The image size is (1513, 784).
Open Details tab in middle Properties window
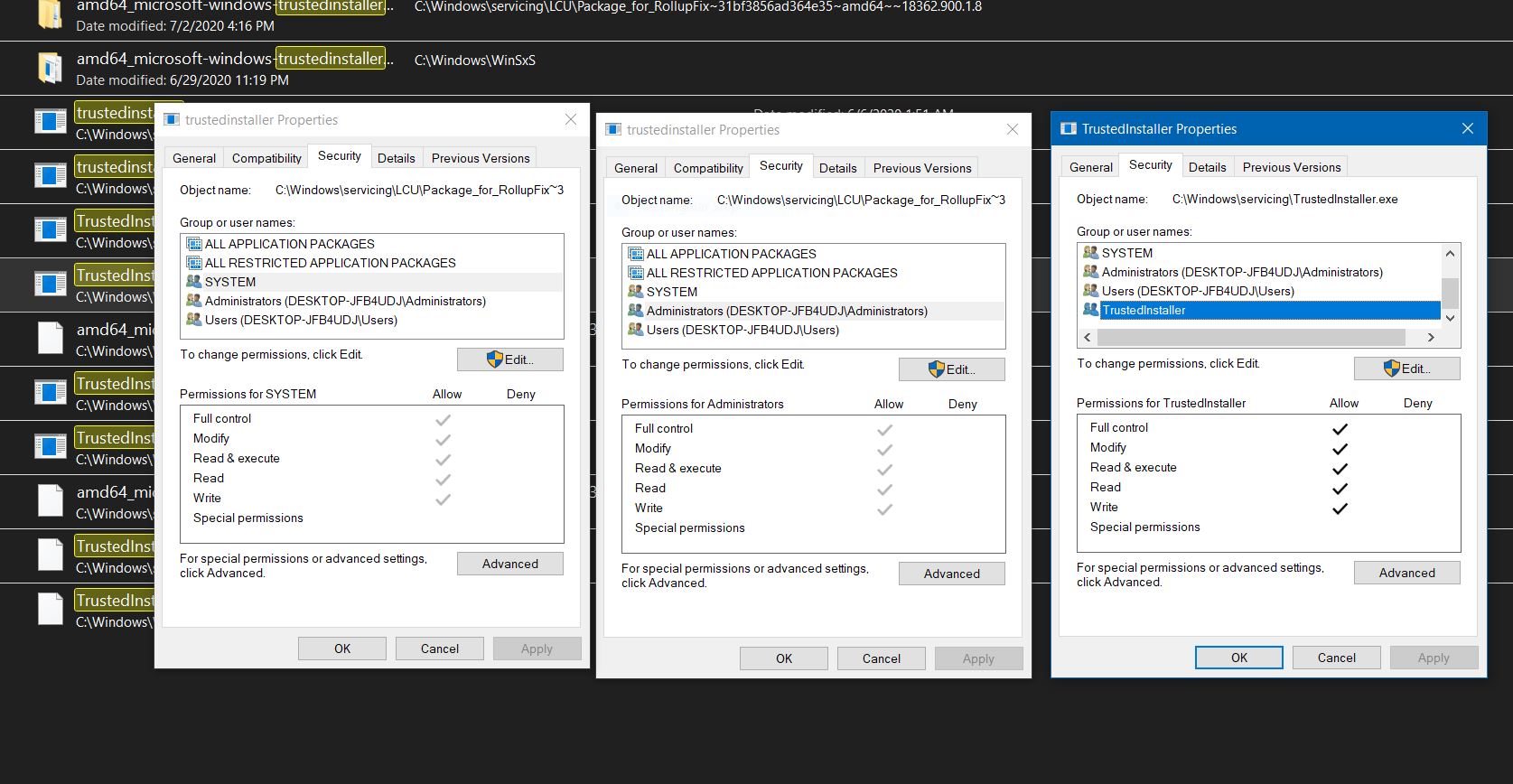click(x=837, y=168)
